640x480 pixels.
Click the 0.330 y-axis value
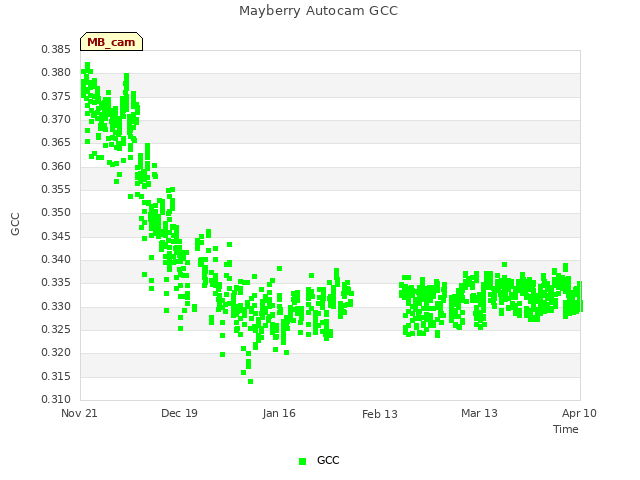point(56,307)
